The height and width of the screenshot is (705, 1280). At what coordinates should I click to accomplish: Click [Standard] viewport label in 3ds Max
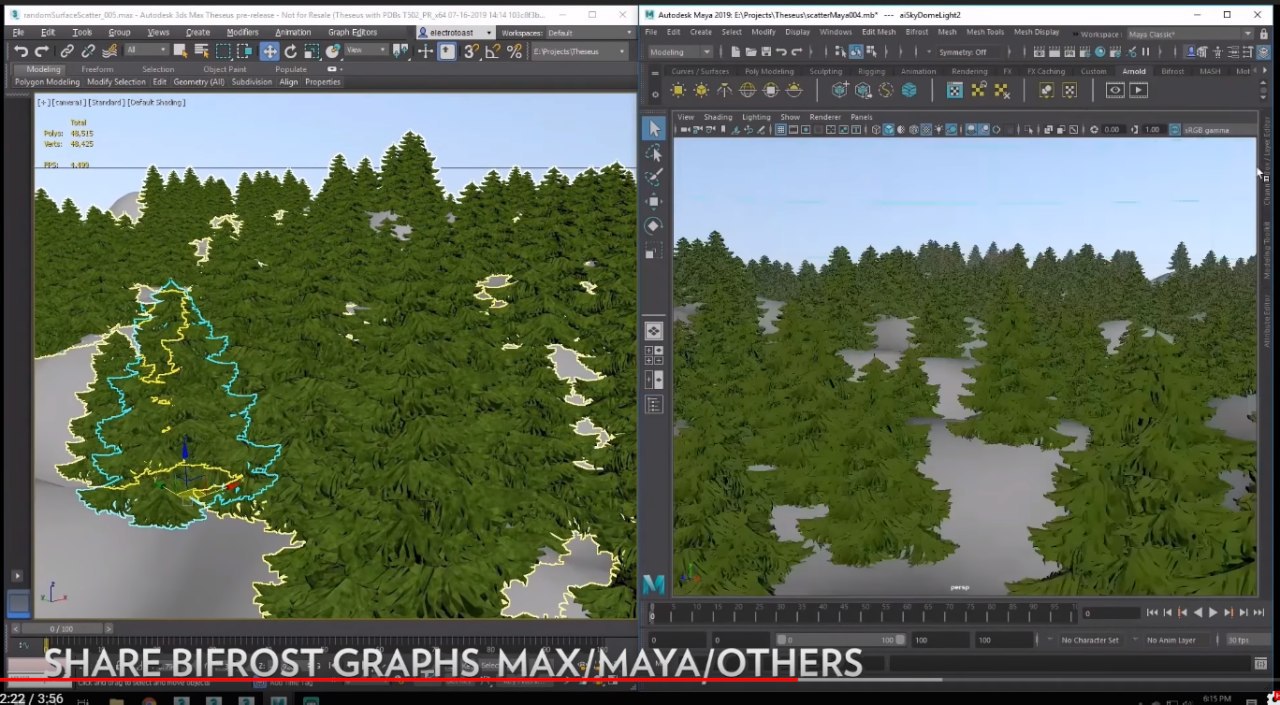coord(107,102)
